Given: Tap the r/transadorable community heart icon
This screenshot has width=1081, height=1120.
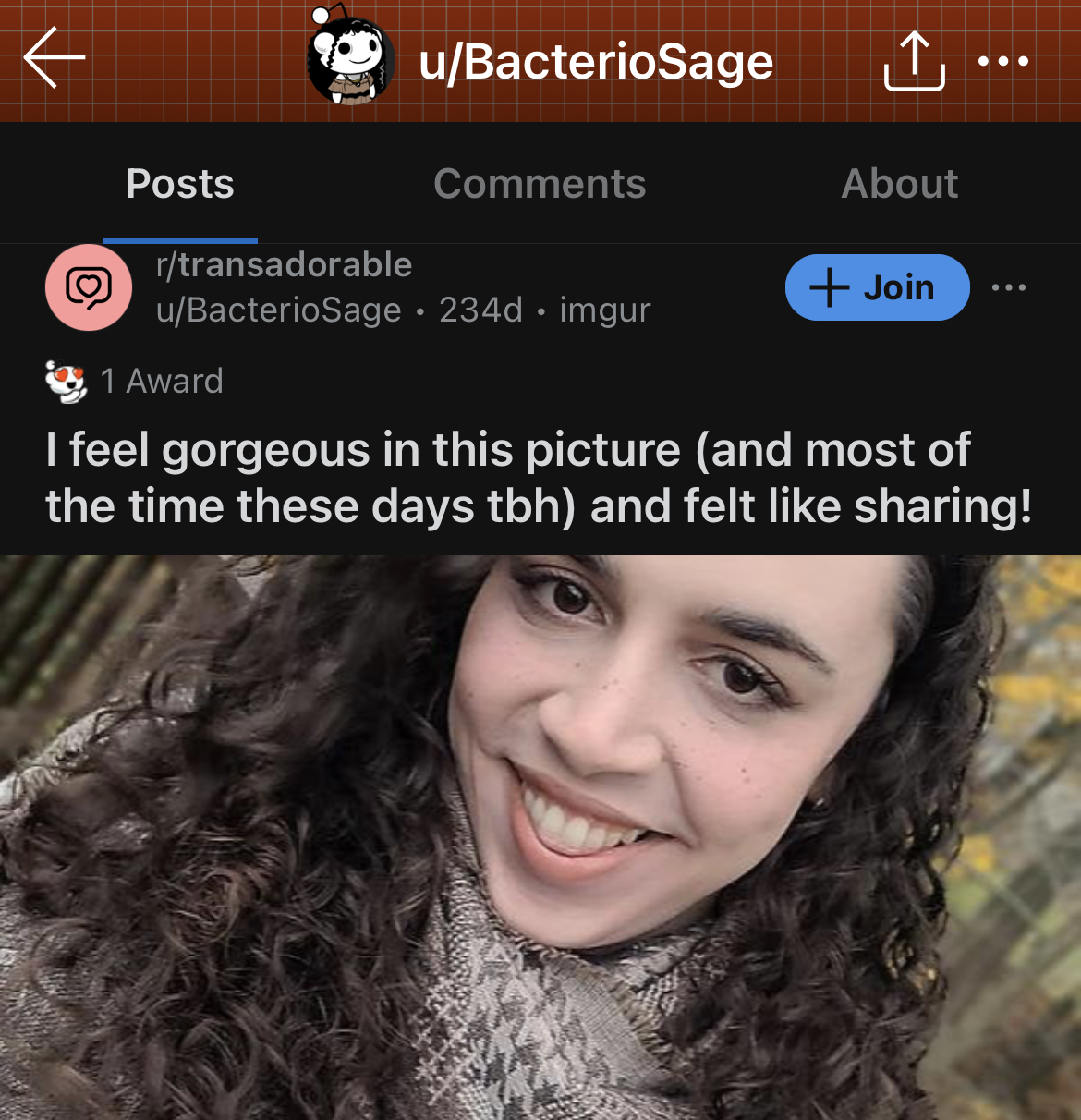Looking at the screenshot, I should 89,287.
